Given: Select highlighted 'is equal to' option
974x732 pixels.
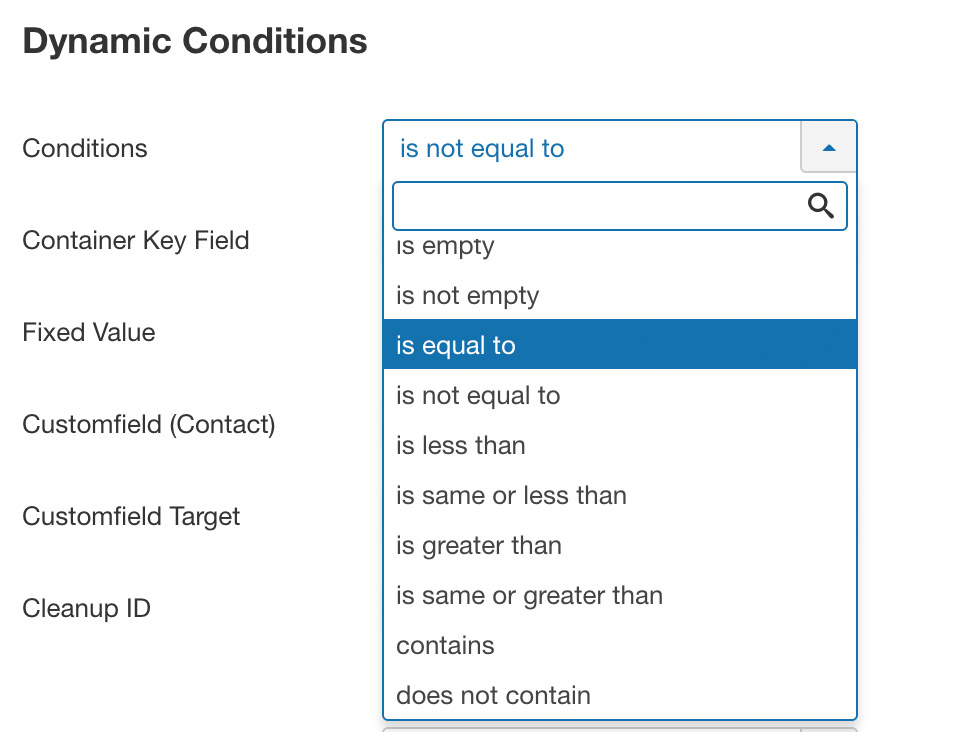Looking at the screenshot, I should 620,345.
